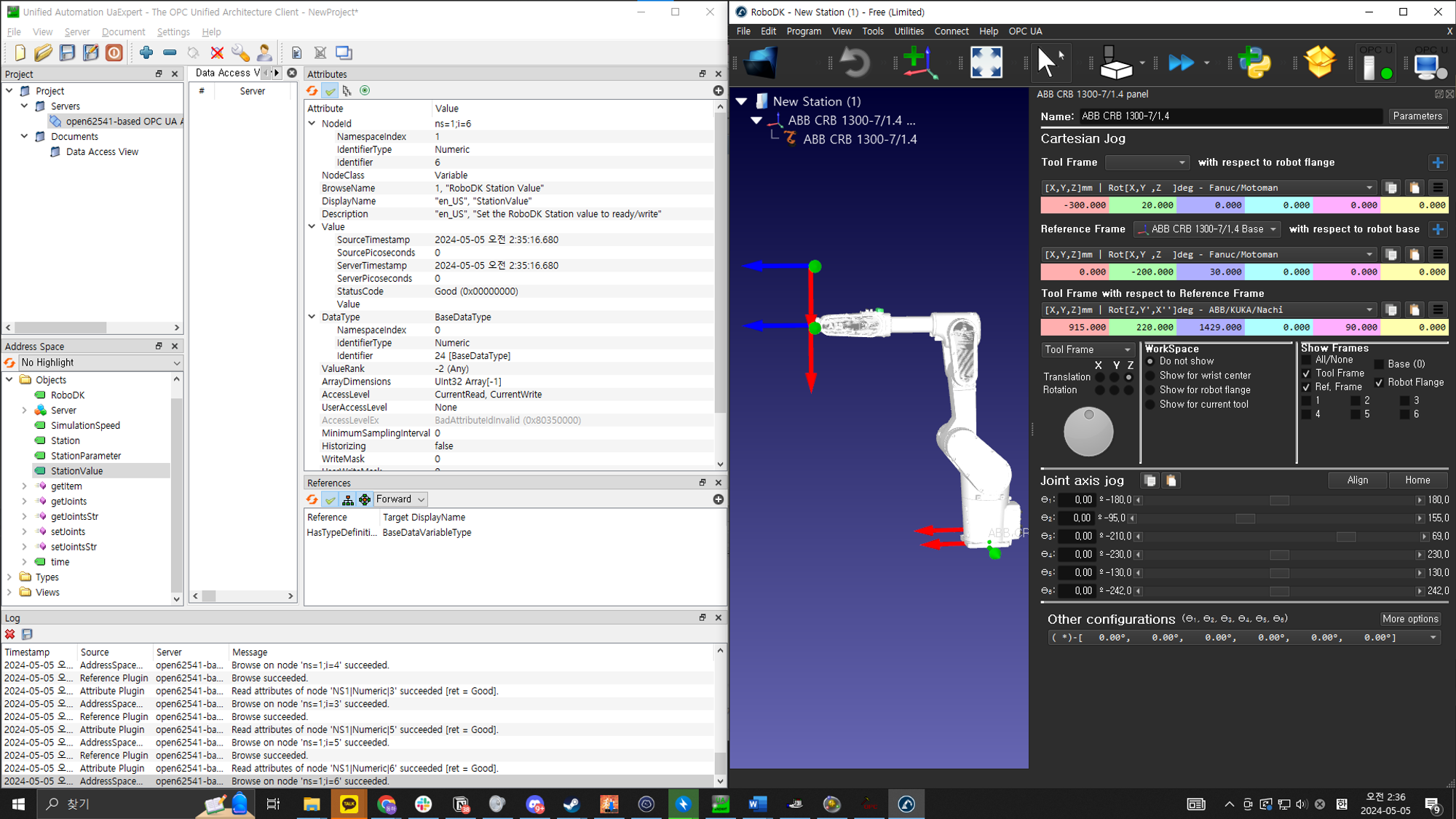Viewport: 1456px width, 819px height.
Task: Click the Fast Simulation double-arrow icon
Action: pos(1180,63)
